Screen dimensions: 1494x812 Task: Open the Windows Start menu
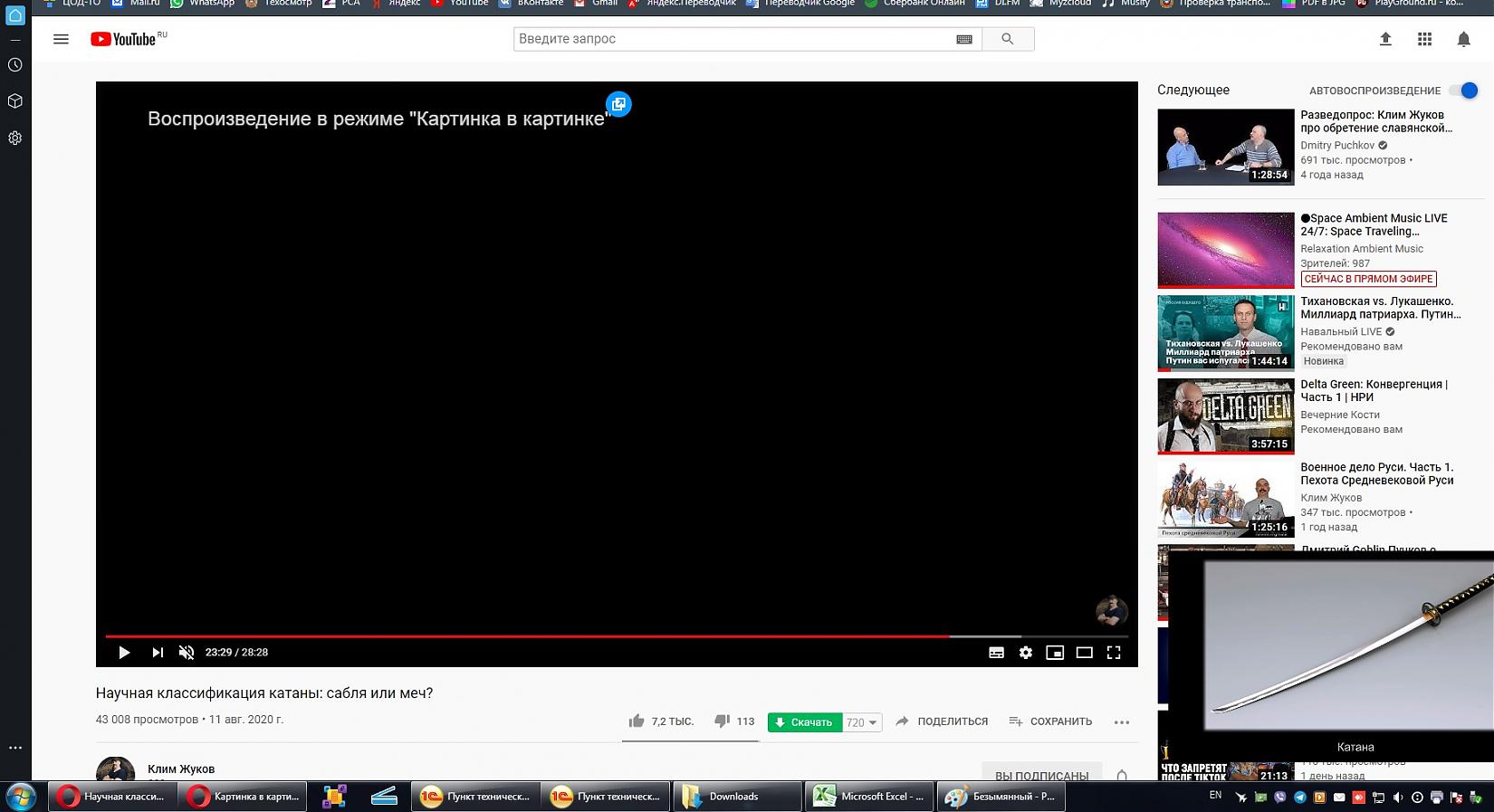[x=20, y=797]
